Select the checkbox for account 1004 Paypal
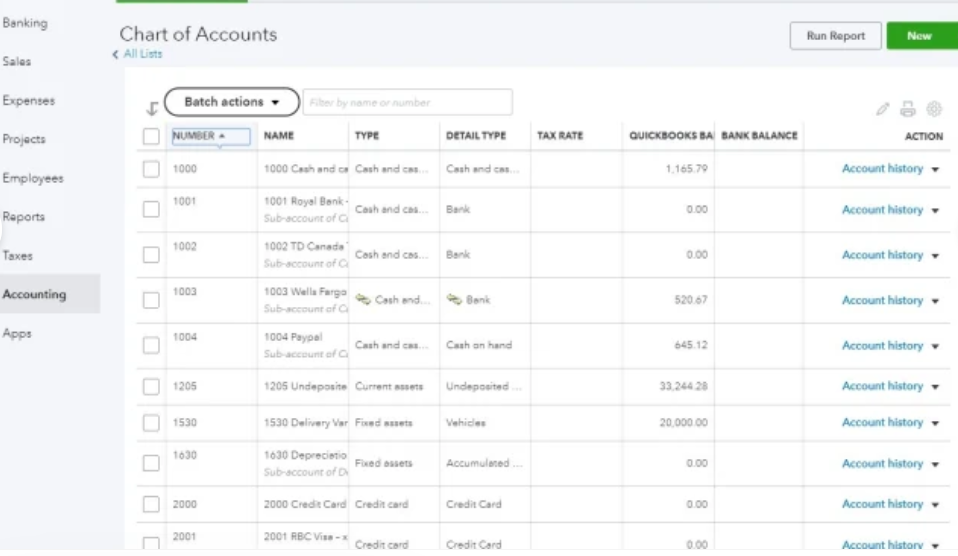Image resolution: width=958 pixels, height=556 pixels. coord(151,346)
